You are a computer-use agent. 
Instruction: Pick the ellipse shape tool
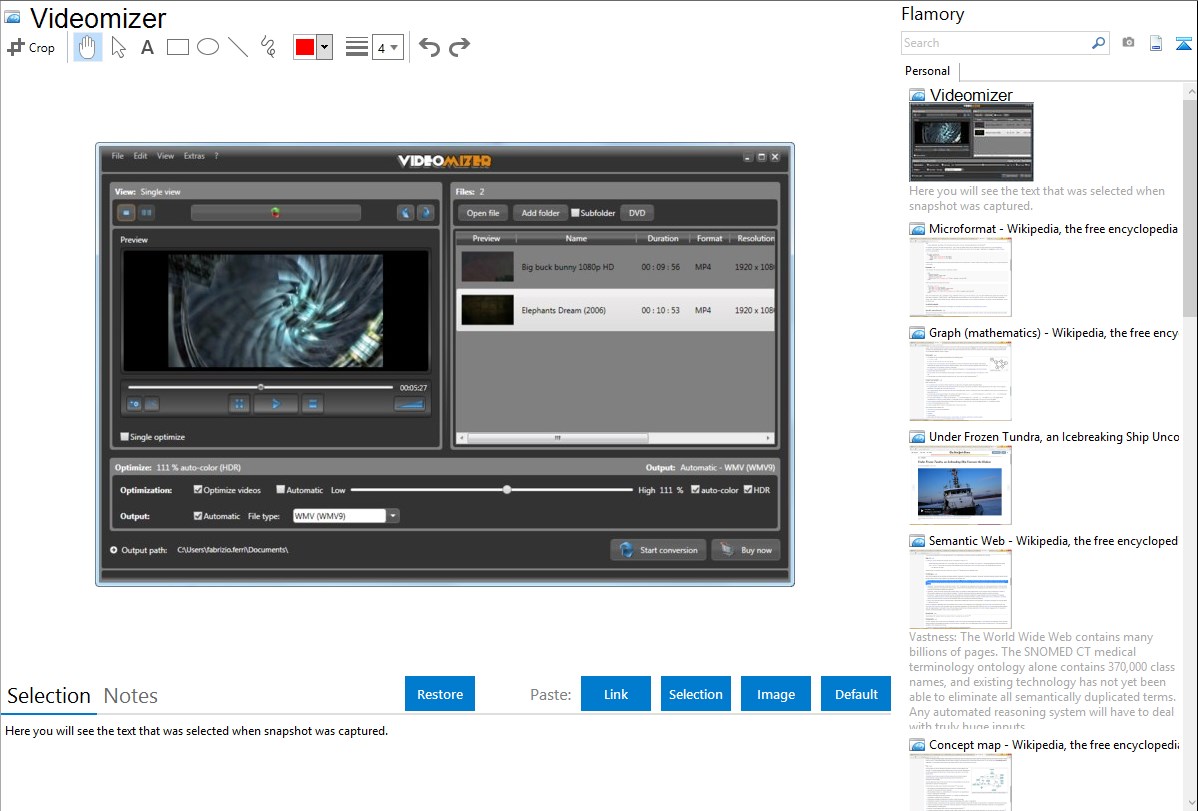click(208, 47)
